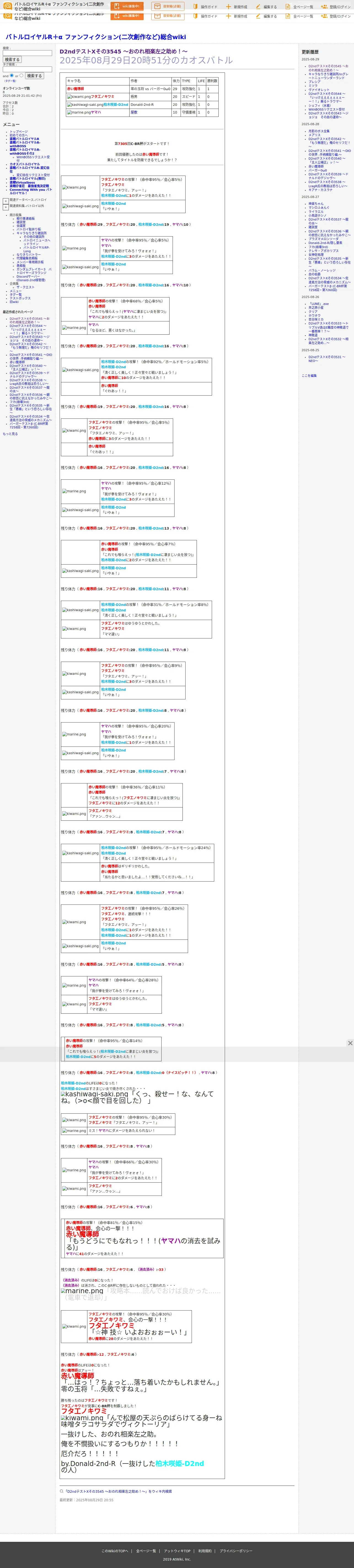The image size is (354, 1568).
Task: Open カオスバトルロイヤル menu link
Action: [x=24, y=164]
